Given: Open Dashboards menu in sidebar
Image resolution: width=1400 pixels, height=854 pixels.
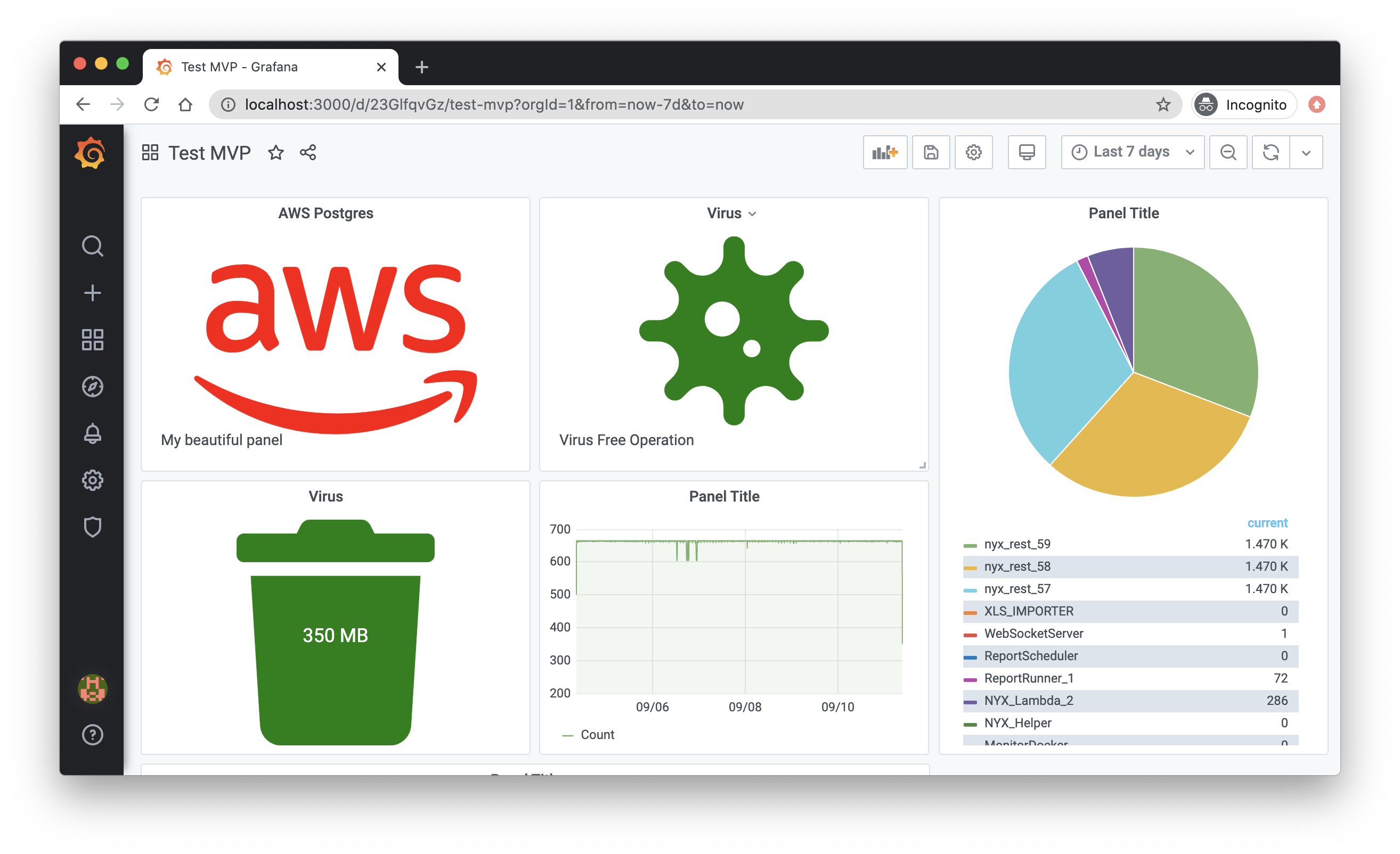Looking at the screenshot, I should 92,340.
